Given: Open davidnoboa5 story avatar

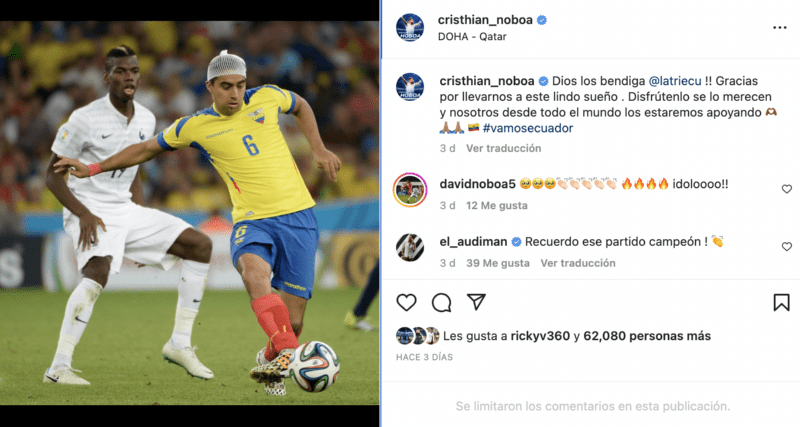Looking at the screenshot, I should (x=410, y=190).
